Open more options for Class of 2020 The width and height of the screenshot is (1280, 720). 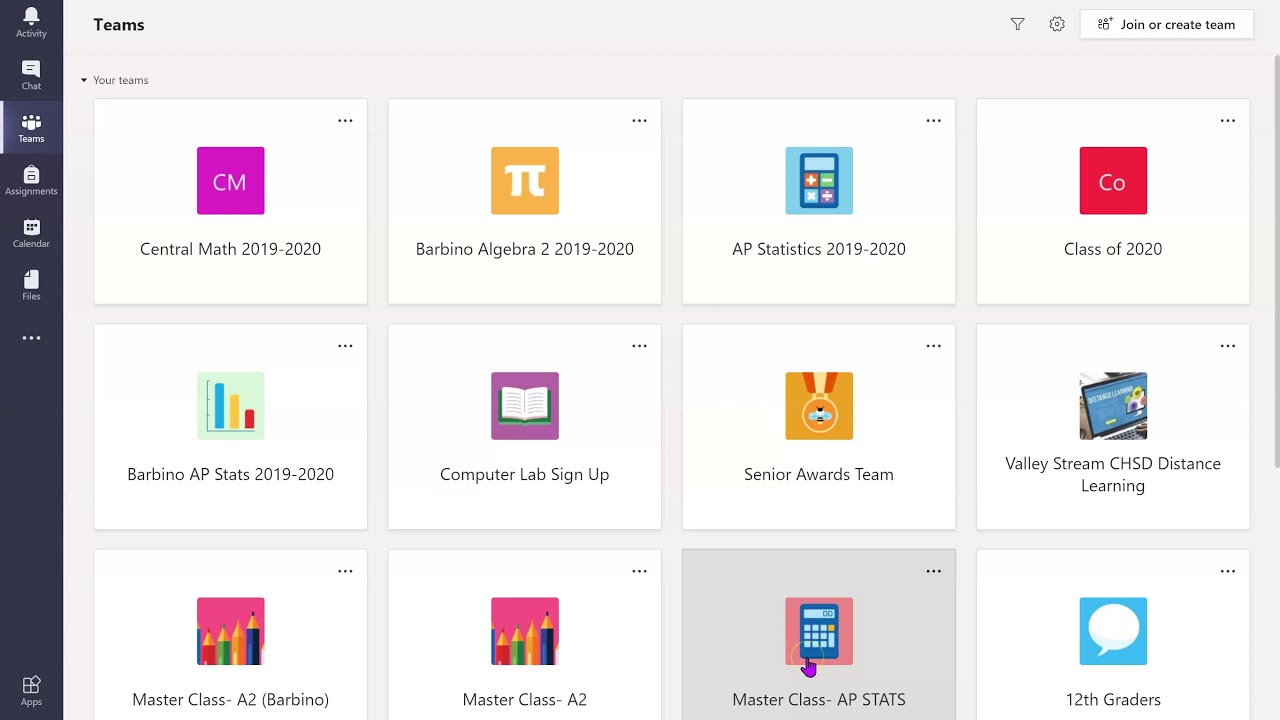[x=1227, y=121]
